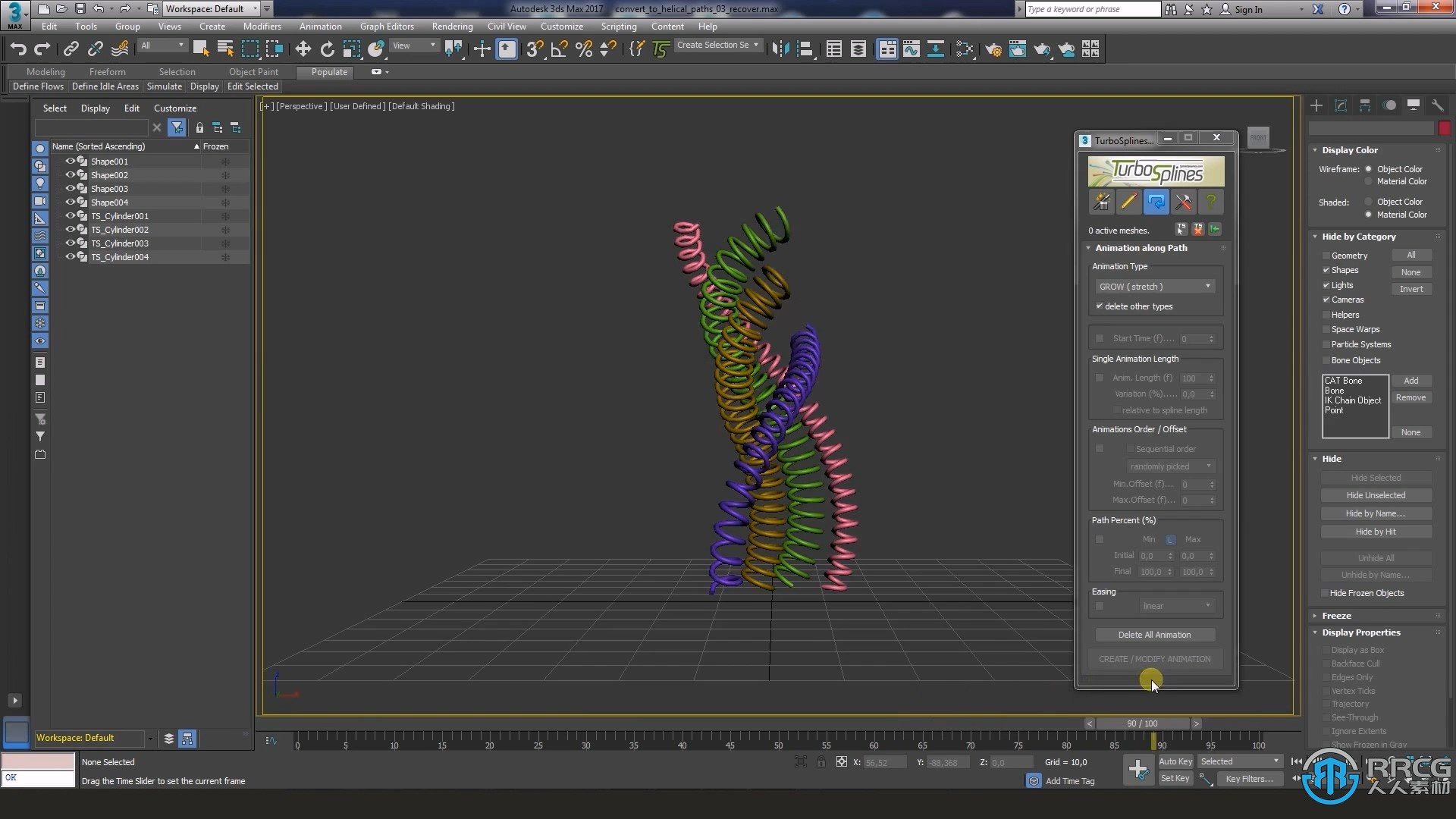This screenshot has width=1456, height=819.
Task: Select the TurboSplines path animation icon
Action: (x=1156, y=202)
